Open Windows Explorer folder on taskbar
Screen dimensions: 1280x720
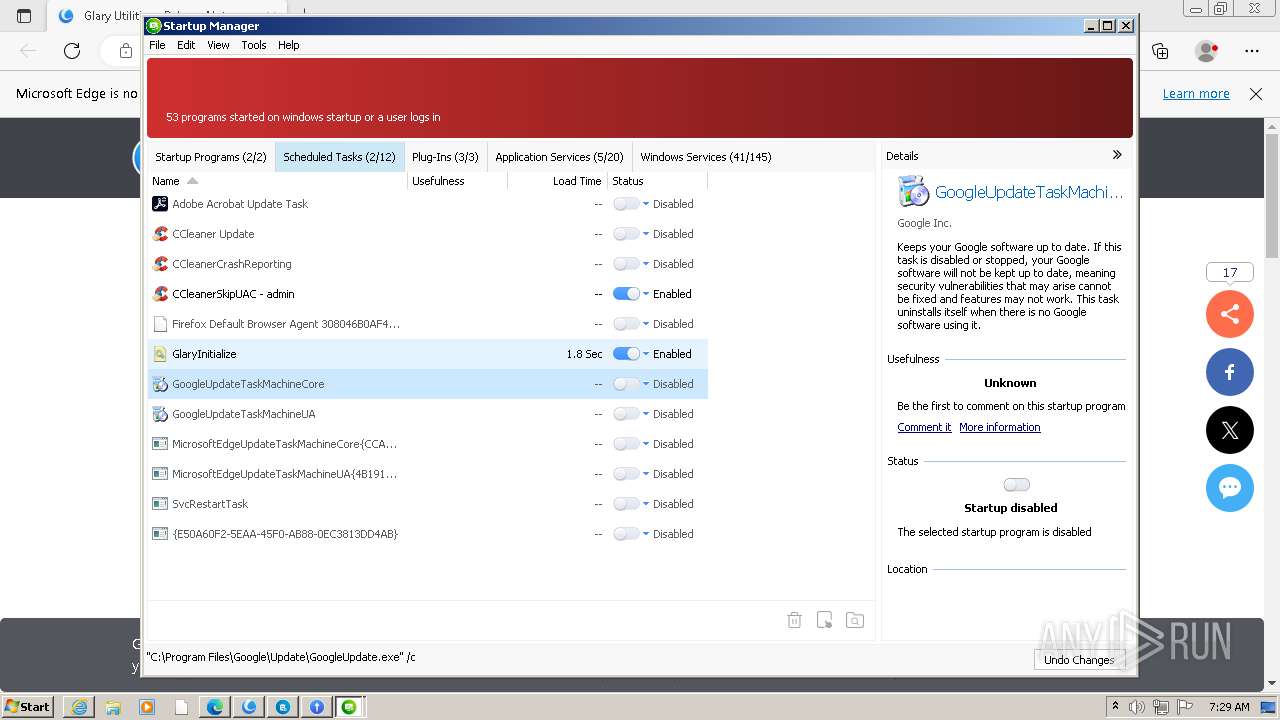(113, 707)
